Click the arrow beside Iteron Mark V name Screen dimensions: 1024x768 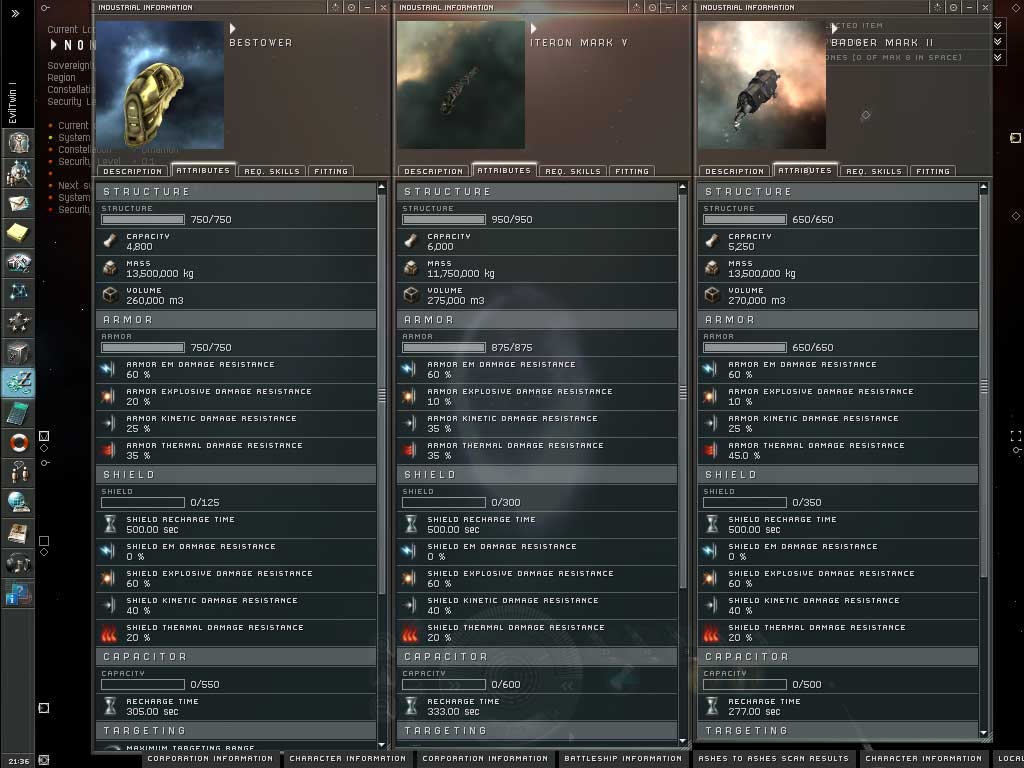[x=534, y=29]
